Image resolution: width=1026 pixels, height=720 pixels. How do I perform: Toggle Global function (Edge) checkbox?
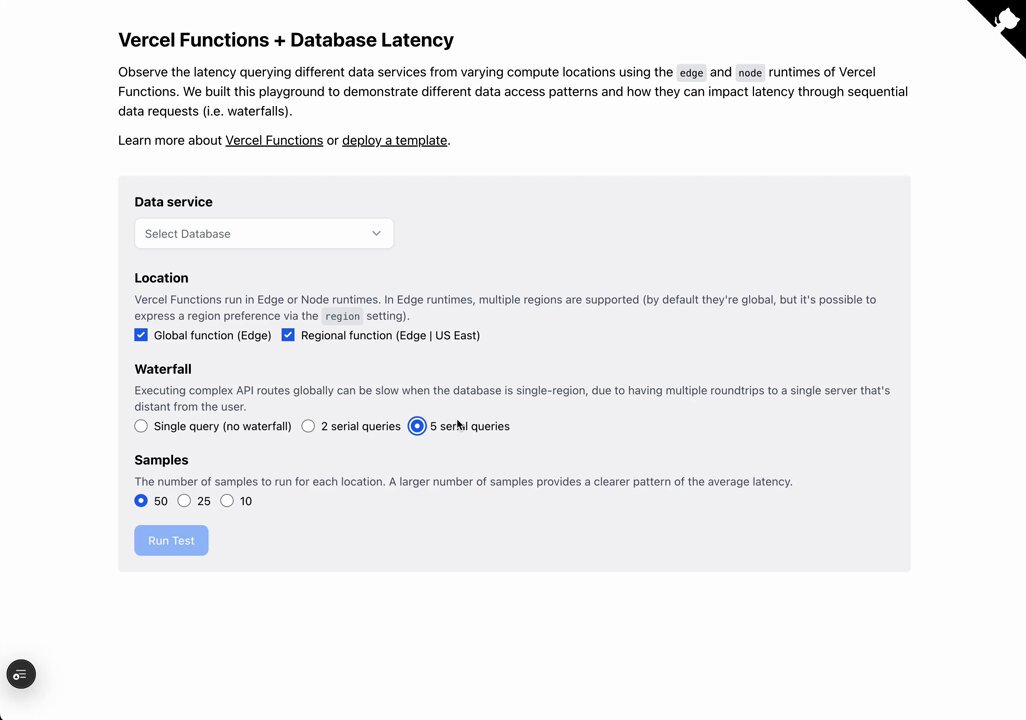pyautogui.click(x=141, y=335)
